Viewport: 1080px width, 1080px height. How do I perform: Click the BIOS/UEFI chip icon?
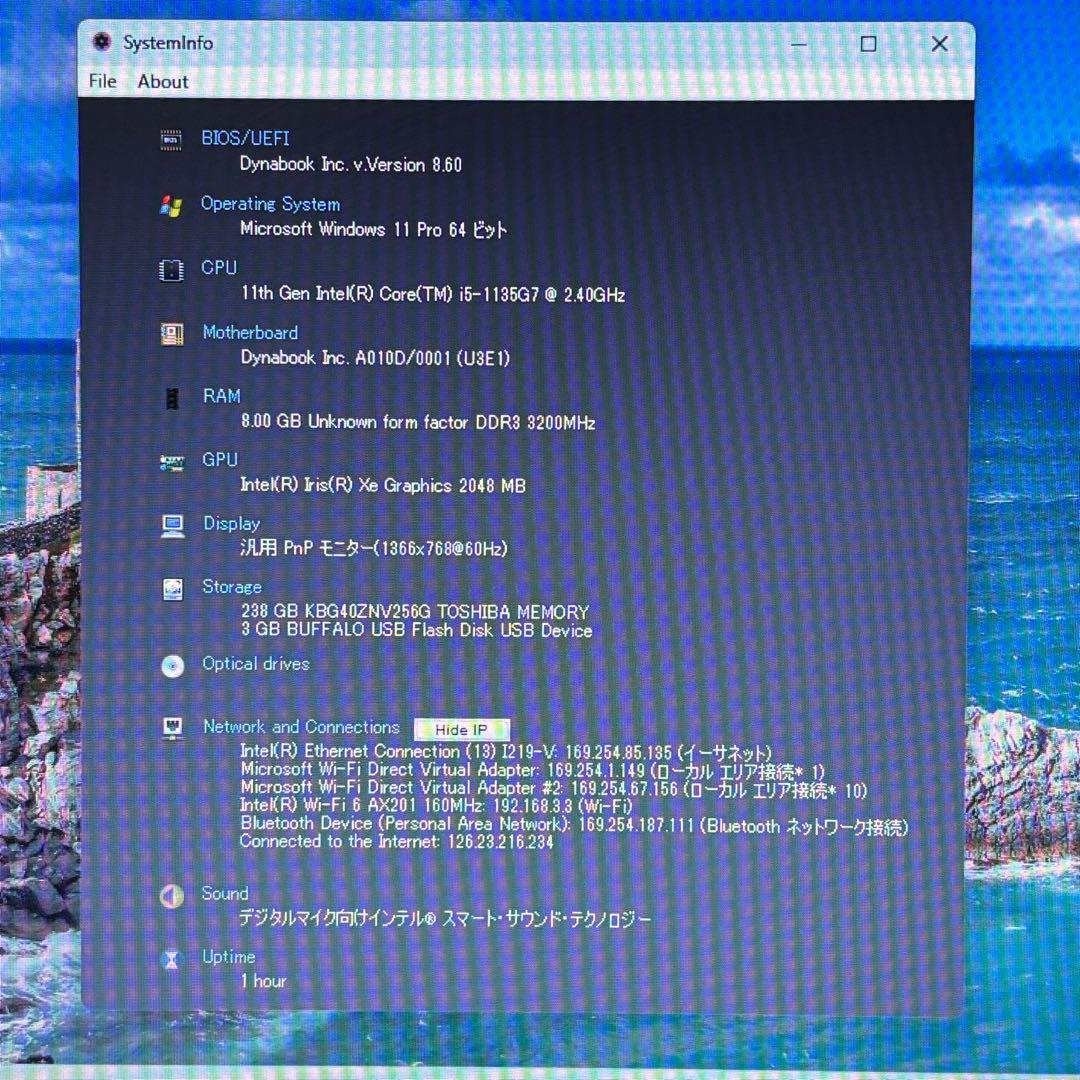171,140
